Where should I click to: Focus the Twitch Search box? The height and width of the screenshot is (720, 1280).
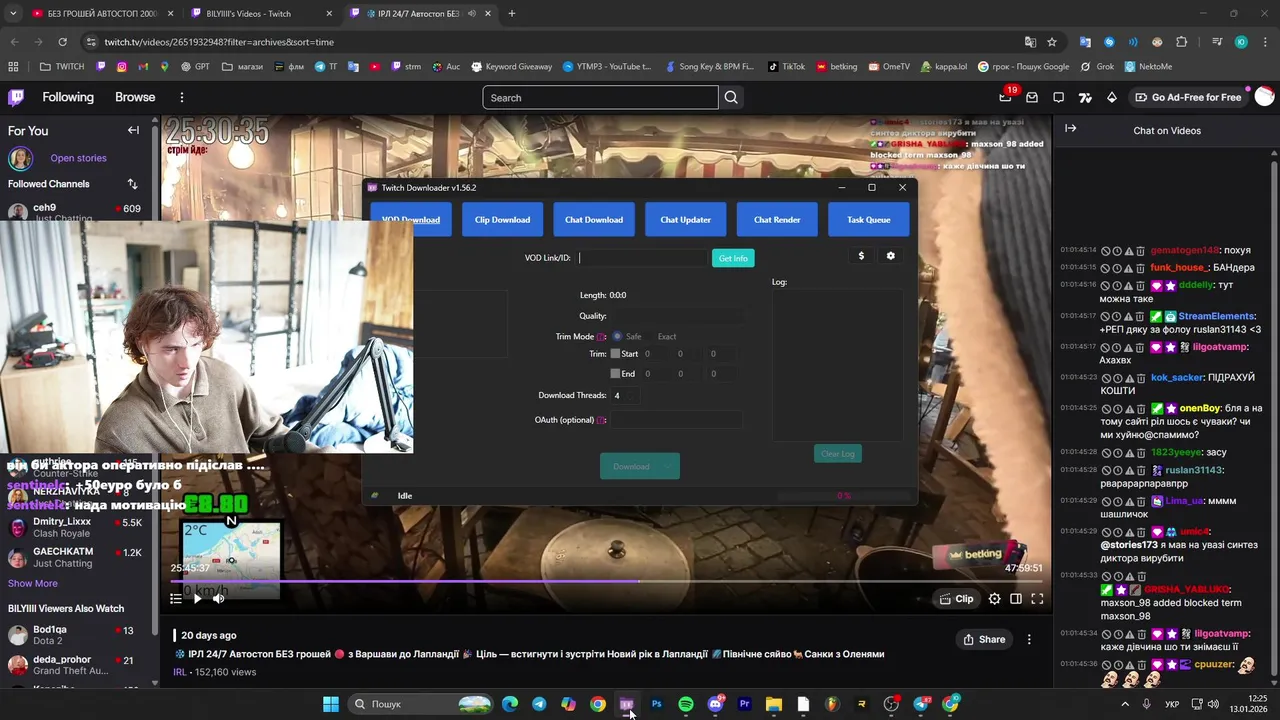click(600, 97)
